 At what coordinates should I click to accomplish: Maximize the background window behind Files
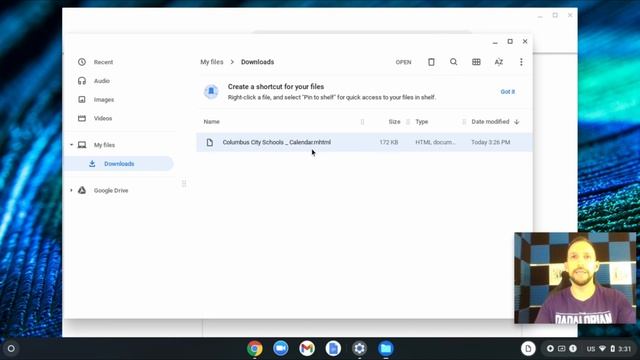[555, 16]
